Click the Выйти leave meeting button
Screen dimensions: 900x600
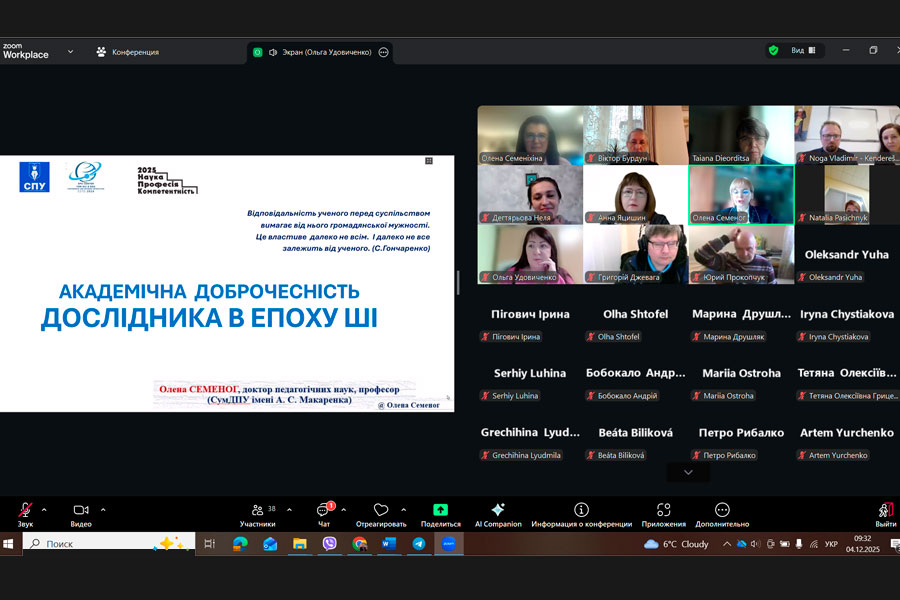886,514
